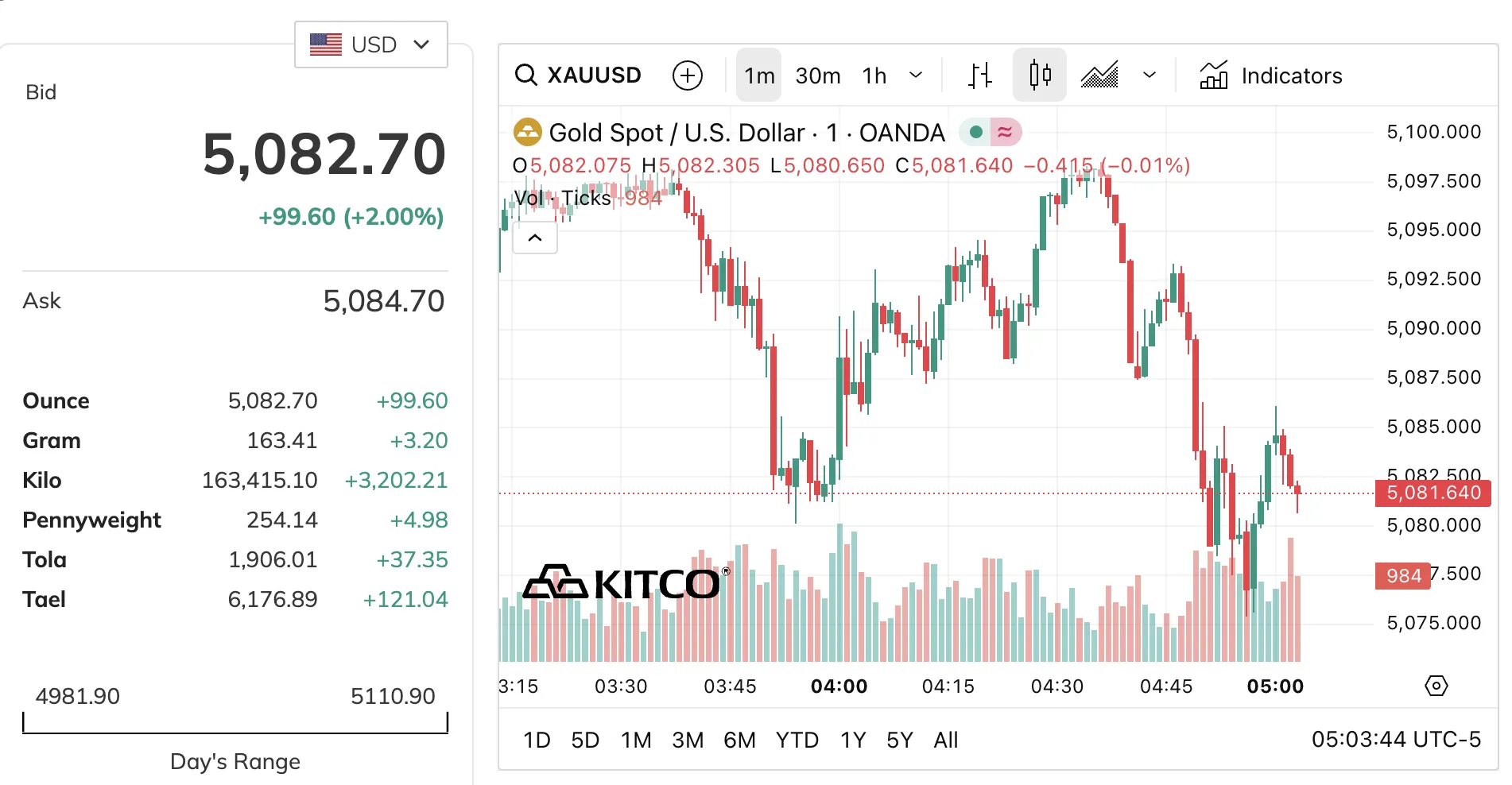The height and width of the screenshot is (785, 1512).
Task: Click the 05:03:44 UTC-5 timezone button
Action: [x=1396, y=740]
